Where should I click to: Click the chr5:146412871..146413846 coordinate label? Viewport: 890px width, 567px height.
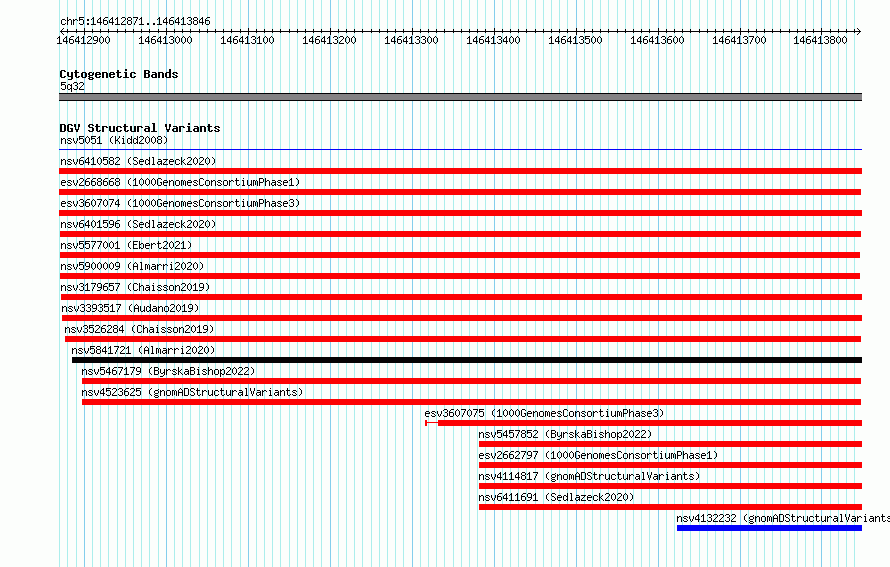(x=135, y=22)
